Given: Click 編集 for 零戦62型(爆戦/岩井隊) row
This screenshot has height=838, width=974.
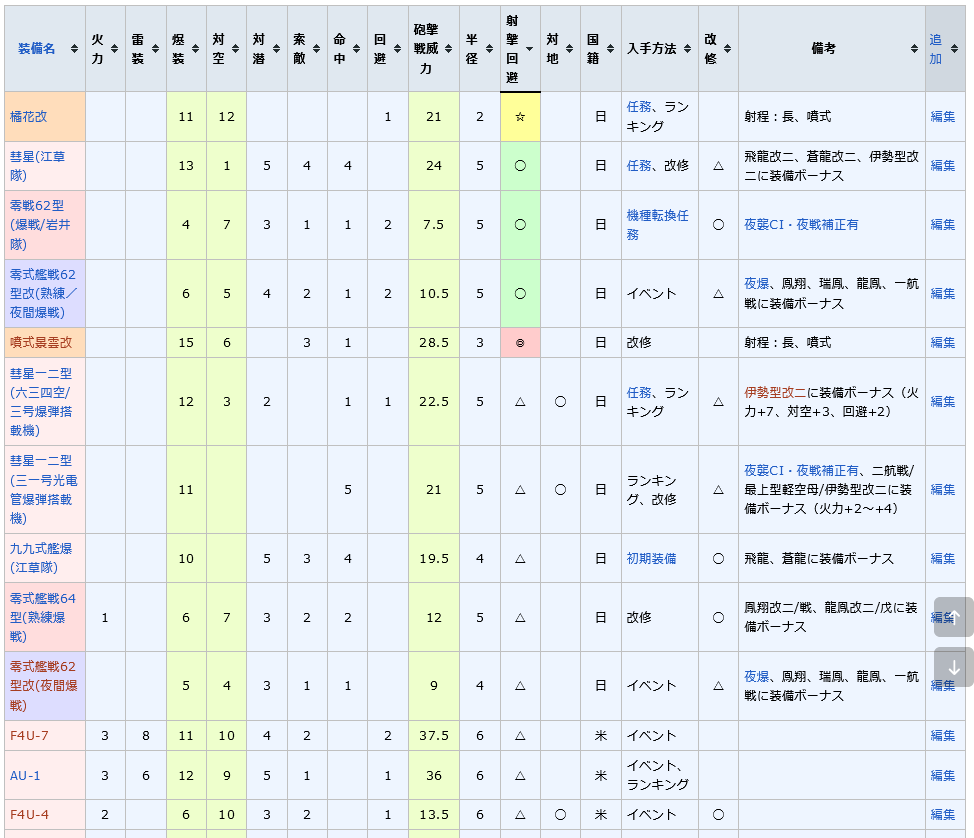Looking at the screenshot, I should click(942, 224).
